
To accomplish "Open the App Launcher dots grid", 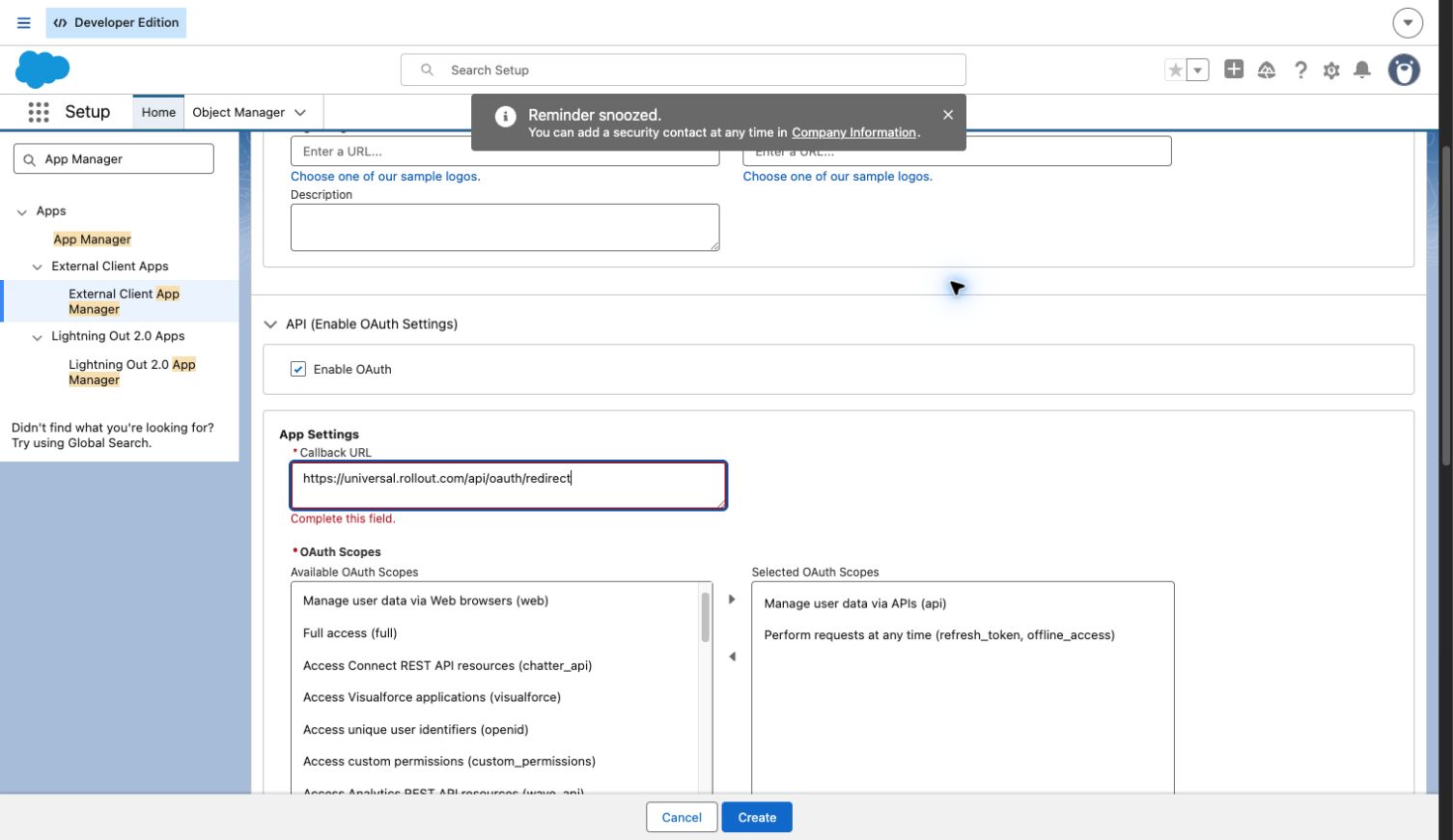I will tap(39, 112).
